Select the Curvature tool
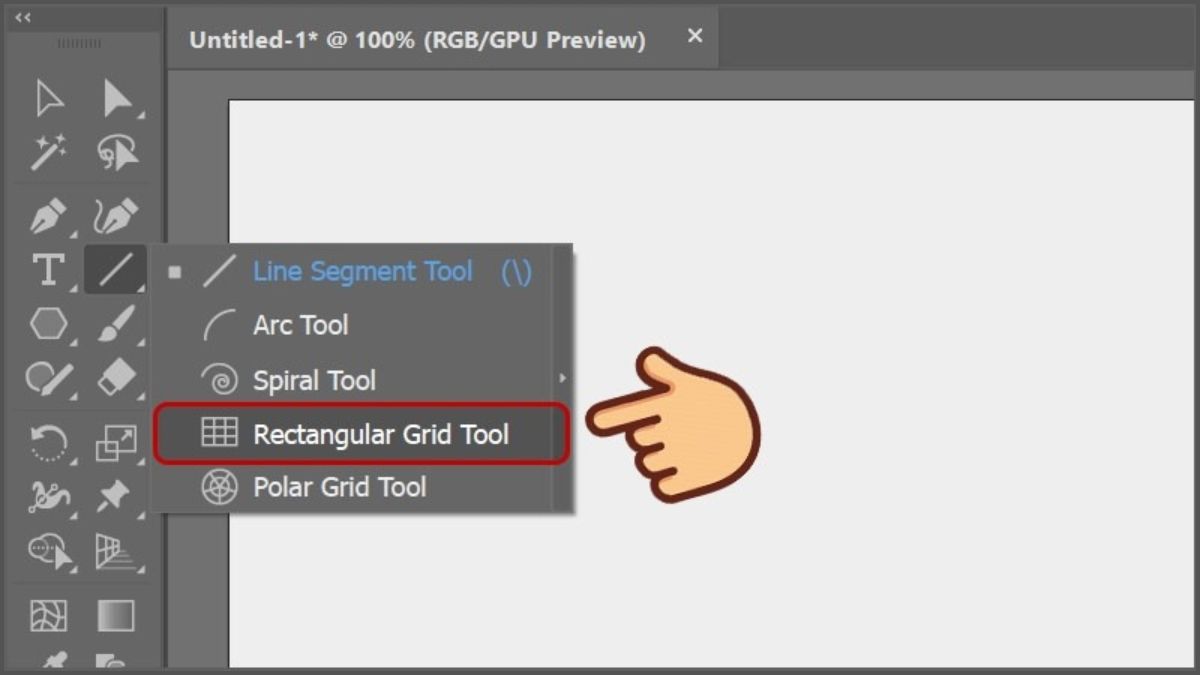 (x=118, y=216)
